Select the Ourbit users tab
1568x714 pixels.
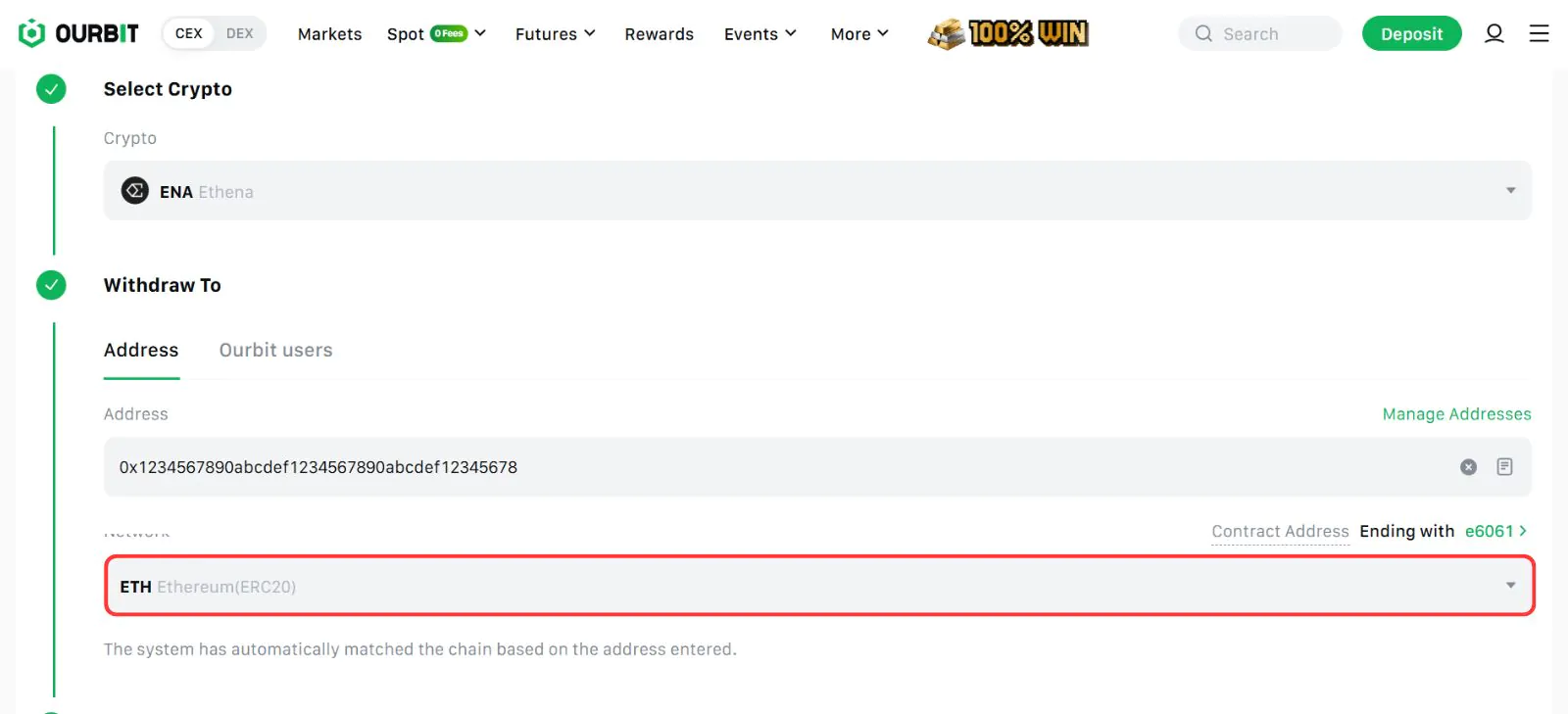tap(275, 351)
